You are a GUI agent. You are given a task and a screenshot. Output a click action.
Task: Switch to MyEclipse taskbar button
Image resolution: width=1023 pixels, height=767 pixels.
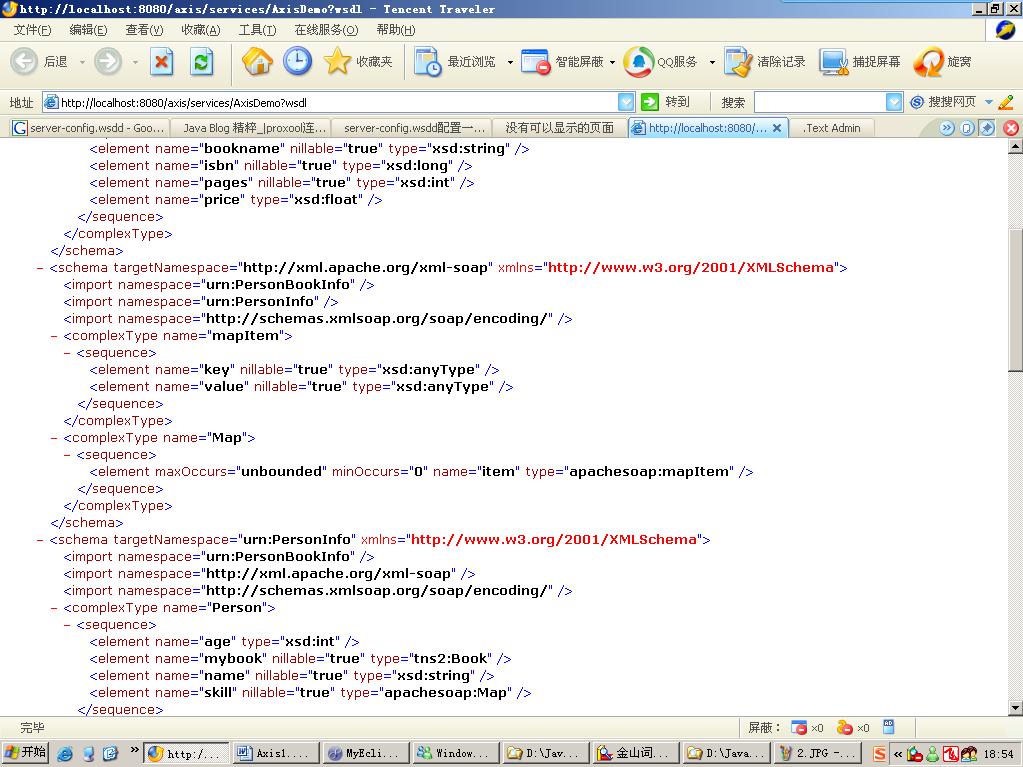pyautogui.click(x=366, y=753)
